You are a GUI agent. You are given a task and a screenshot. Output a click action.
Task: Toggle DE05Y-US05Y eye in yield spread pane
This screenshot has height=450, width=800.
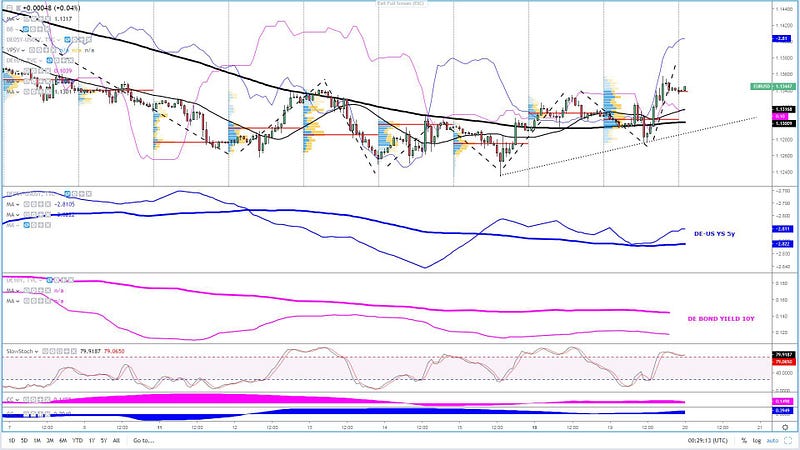tap(67, 194)
